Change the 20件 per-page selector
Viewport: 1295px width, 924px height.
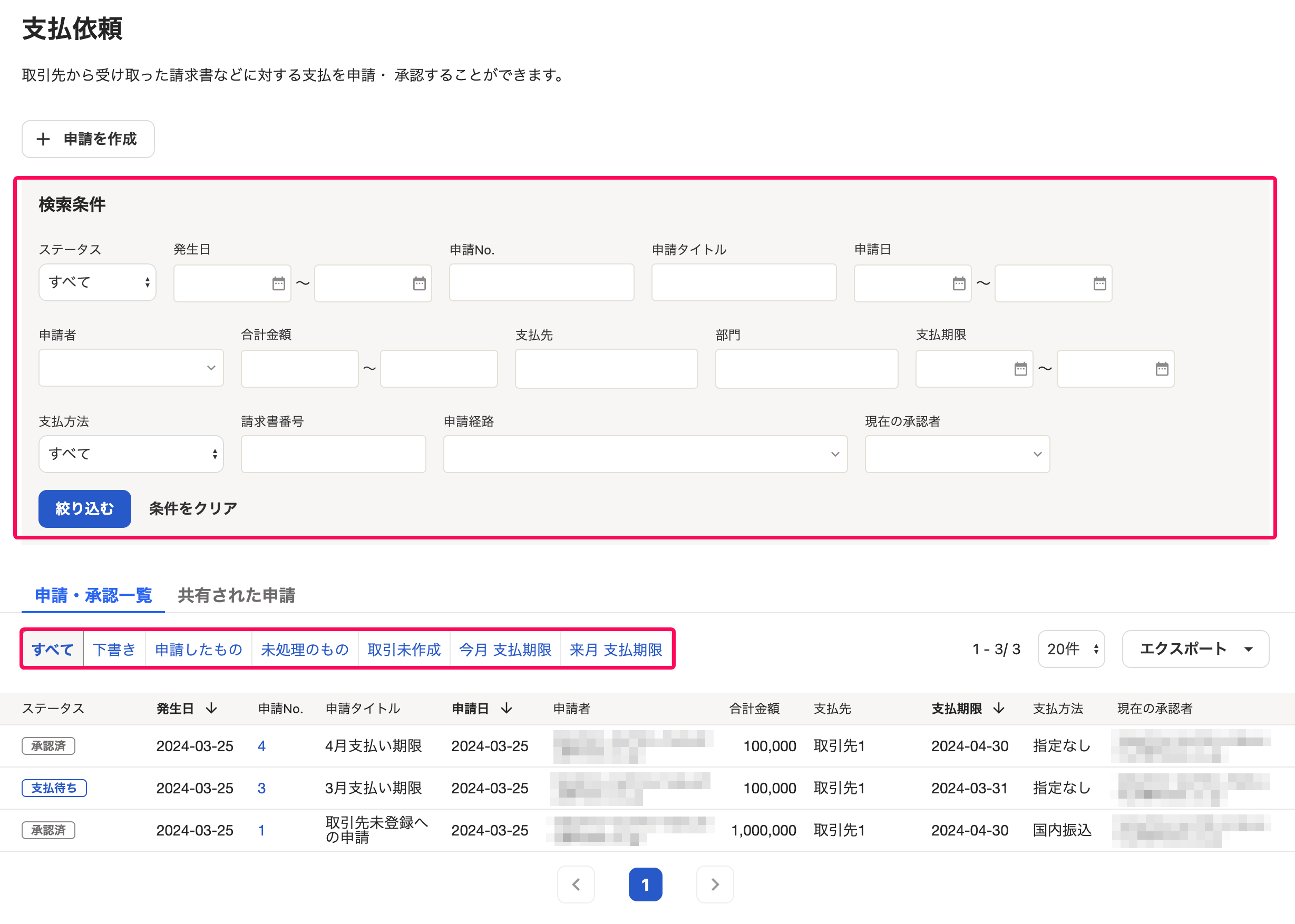click(x=1070, y=648)
